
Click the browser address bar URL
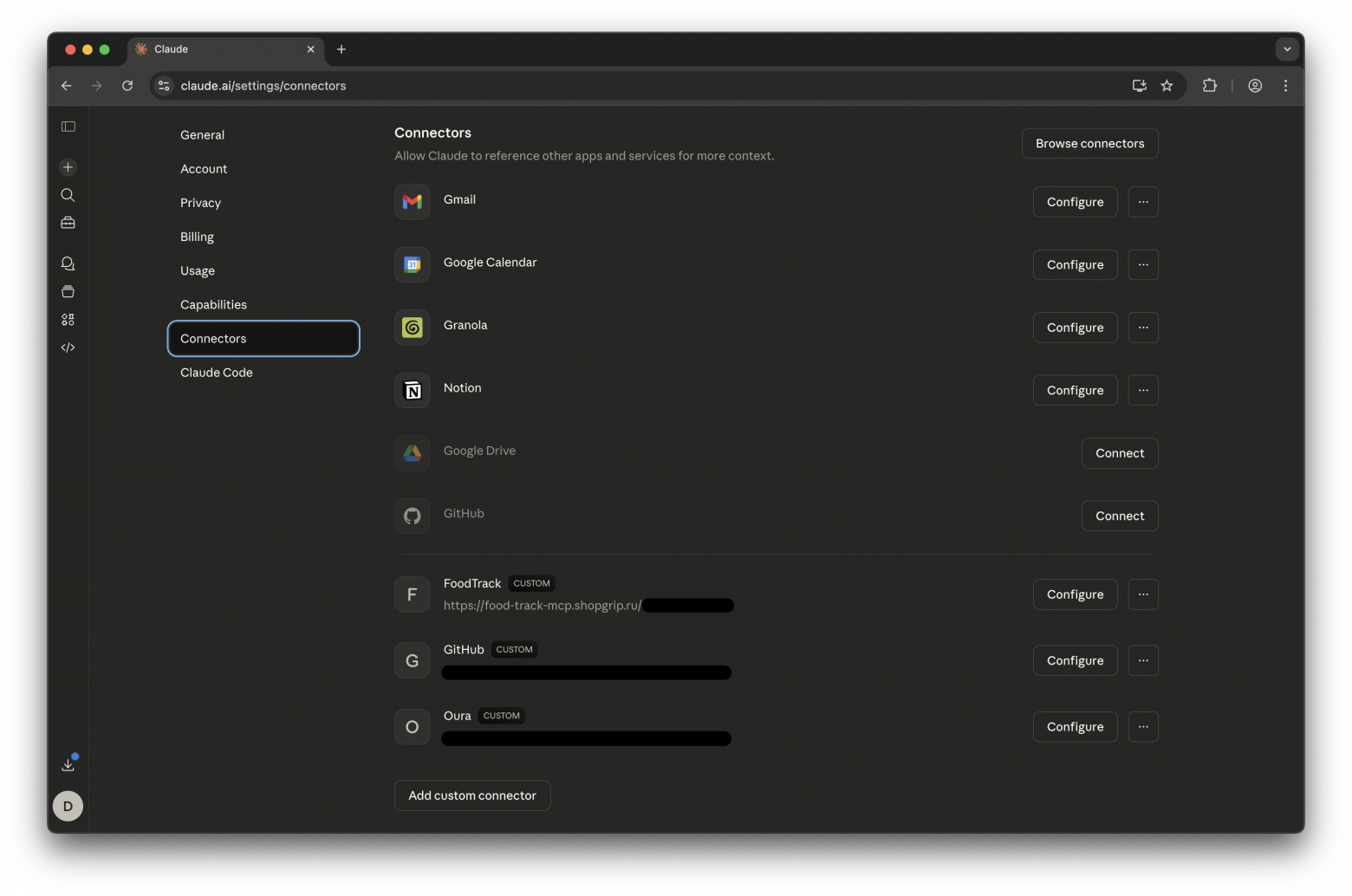[263, 86]
